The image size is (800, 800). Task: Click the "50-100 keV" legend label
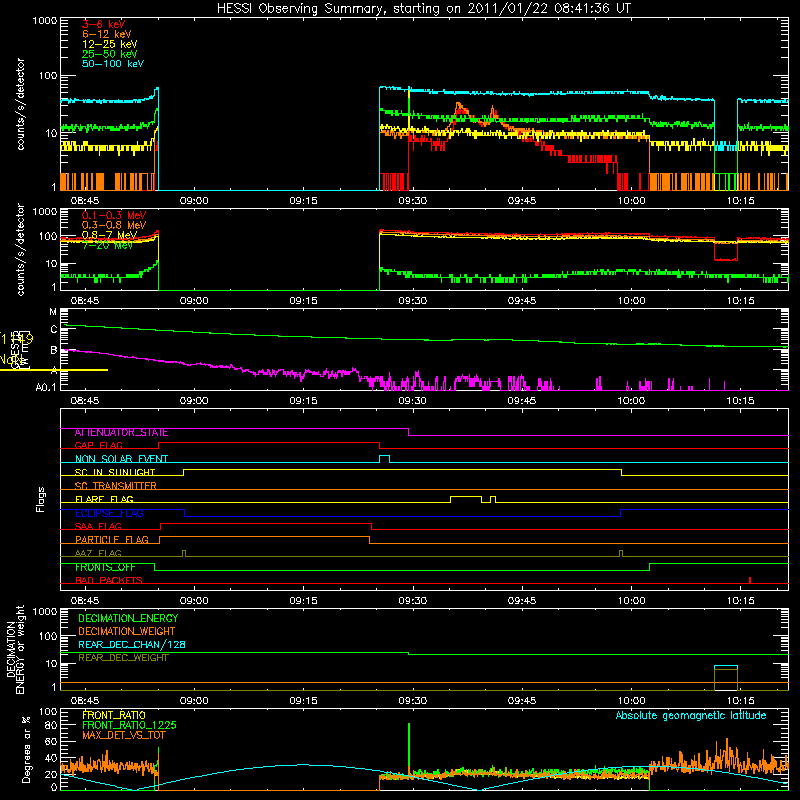pos(113,64)
